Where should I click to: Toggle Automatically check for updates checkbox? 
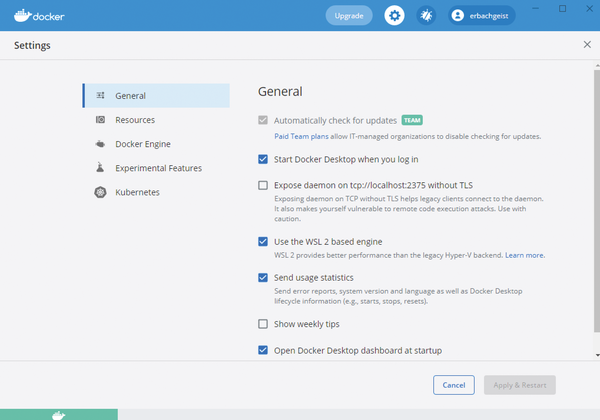click(x=263, y=120)
